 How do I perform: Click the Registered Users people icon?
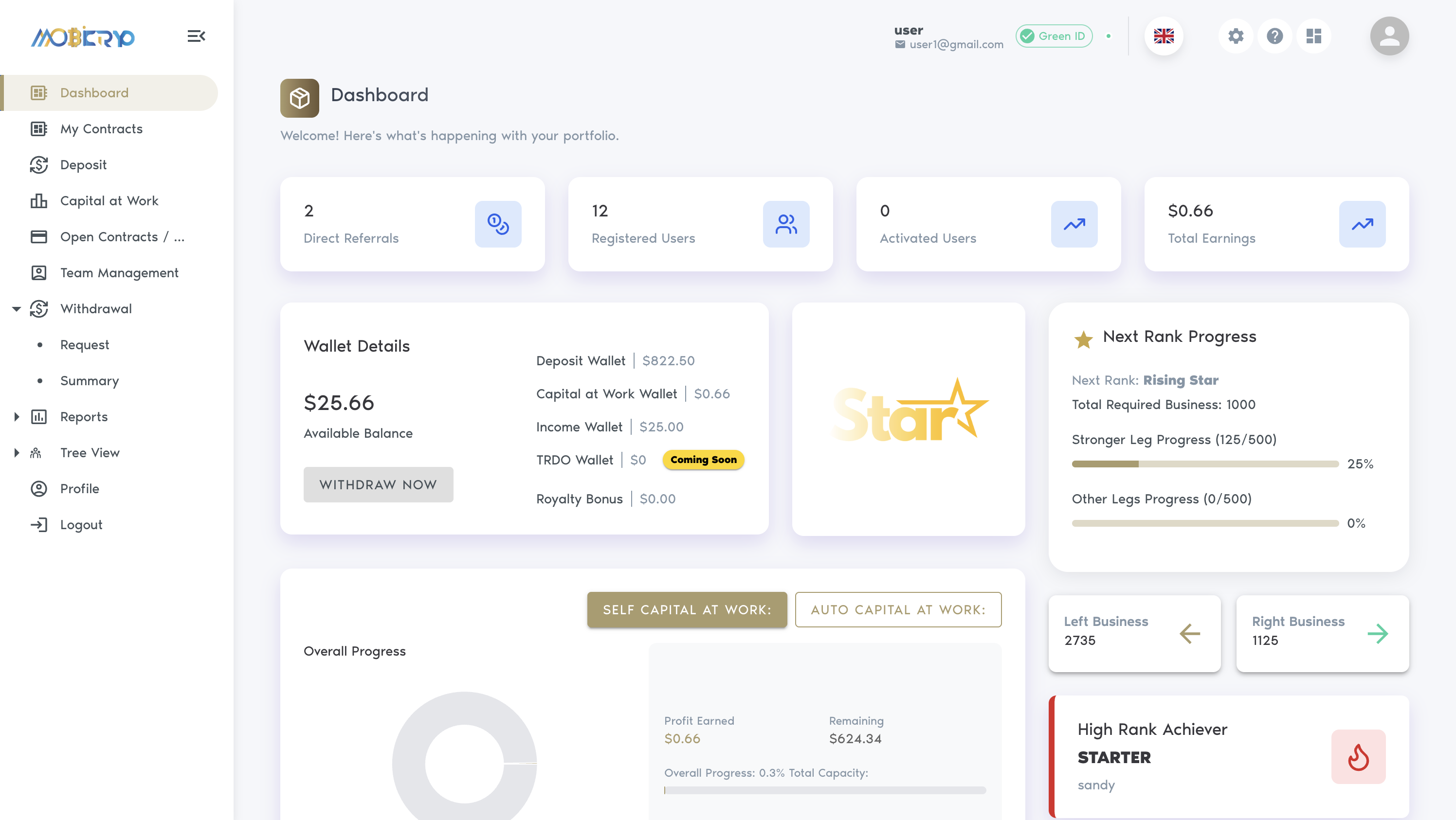786,224
